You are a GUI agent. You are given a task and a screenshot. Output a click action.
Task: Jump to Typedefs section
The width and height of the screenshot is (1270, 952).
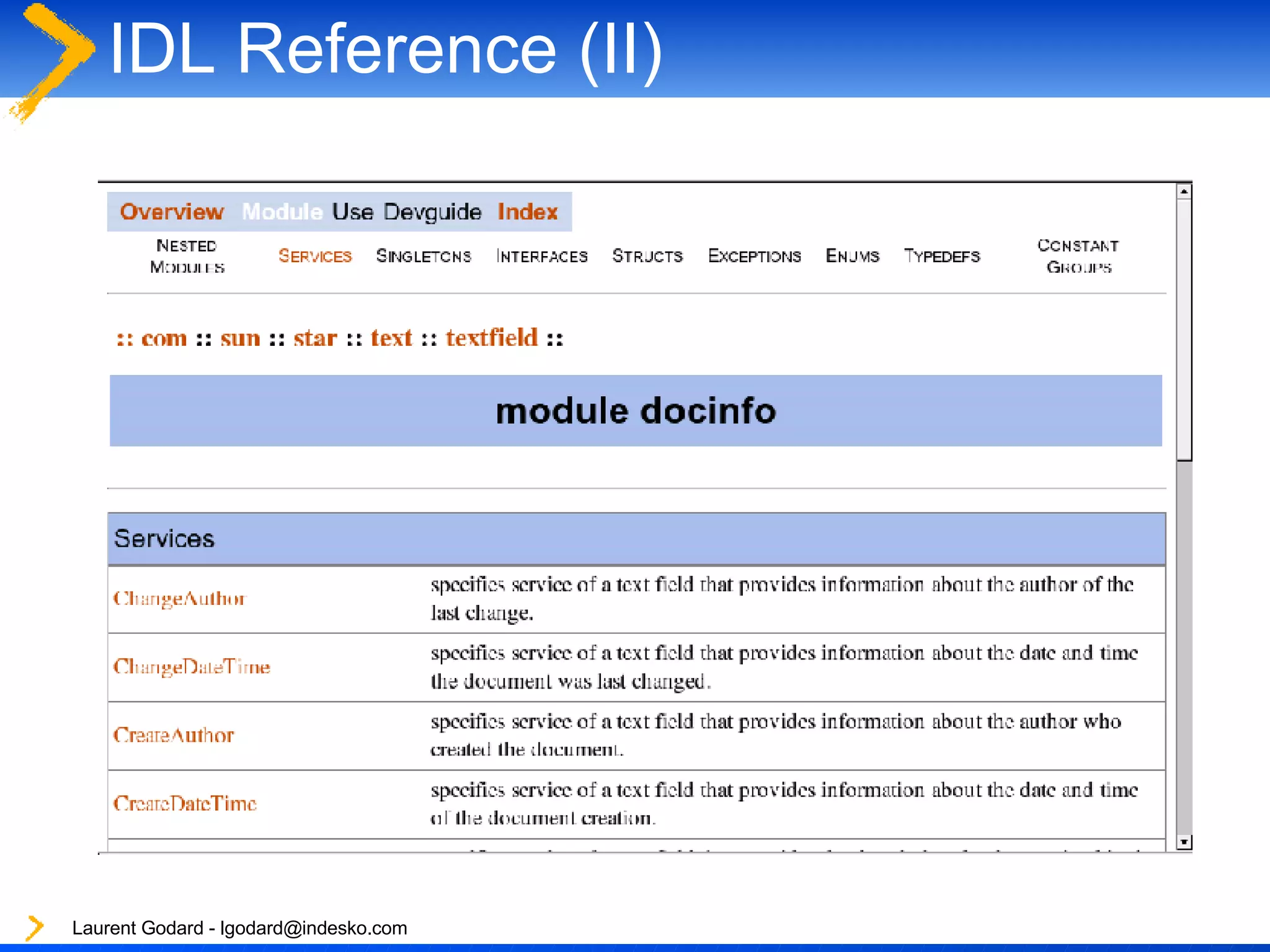942,256
